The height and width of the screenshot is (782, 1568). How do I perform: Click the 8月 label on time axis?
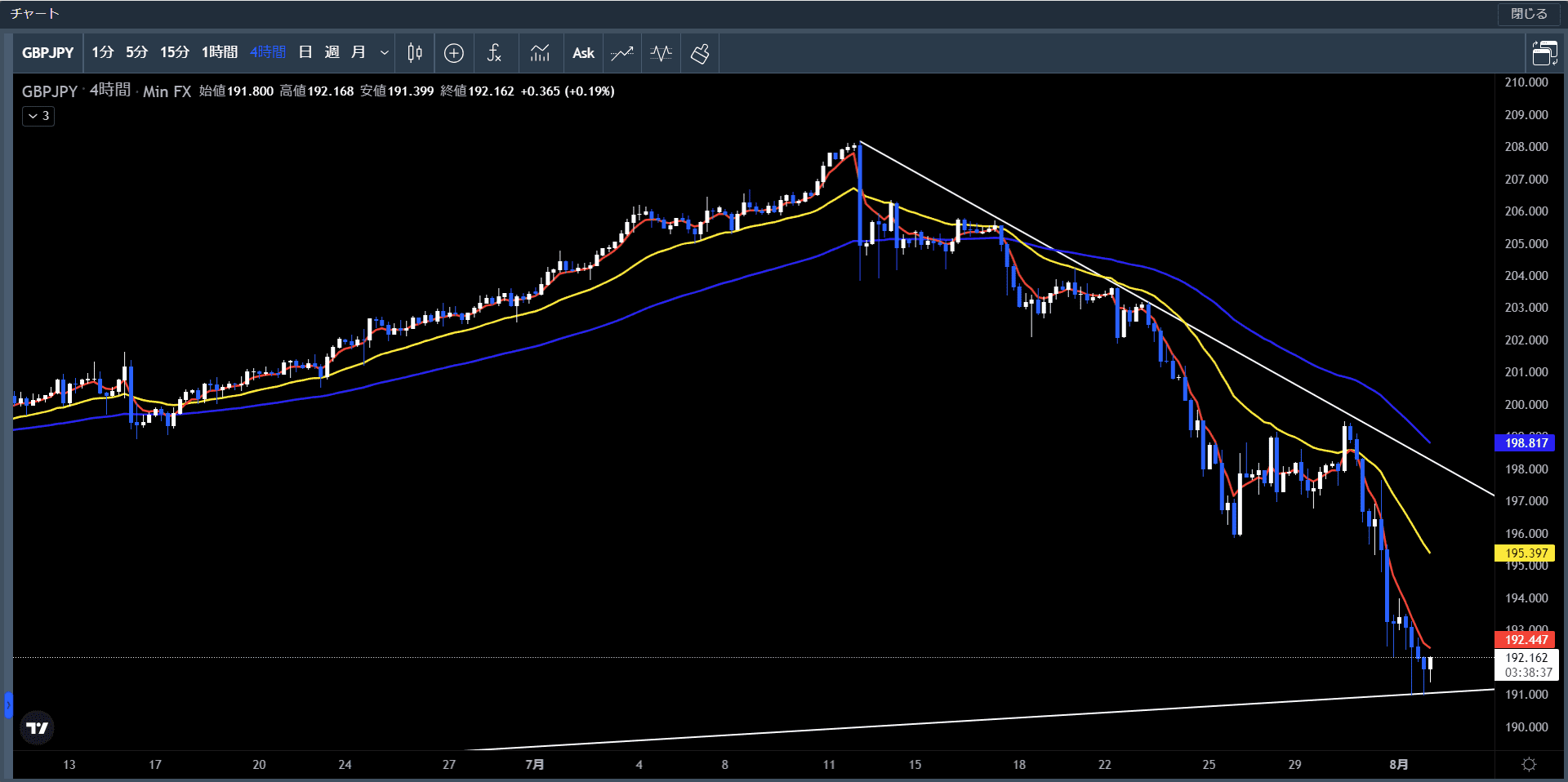[x=1399, y=765]
